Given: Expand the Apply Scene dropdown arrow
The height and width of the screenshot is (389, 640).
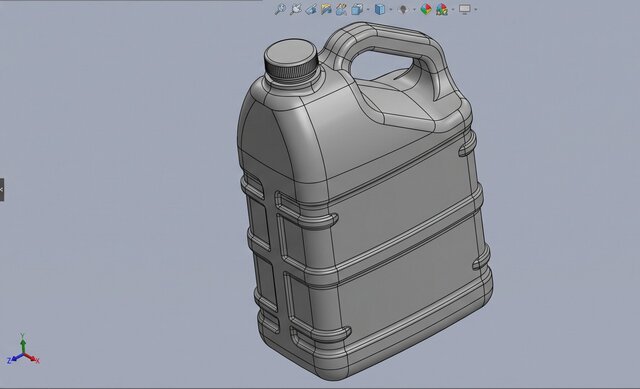Looking at the screenshot, I should pyautogui.click(x=453, y=9).
